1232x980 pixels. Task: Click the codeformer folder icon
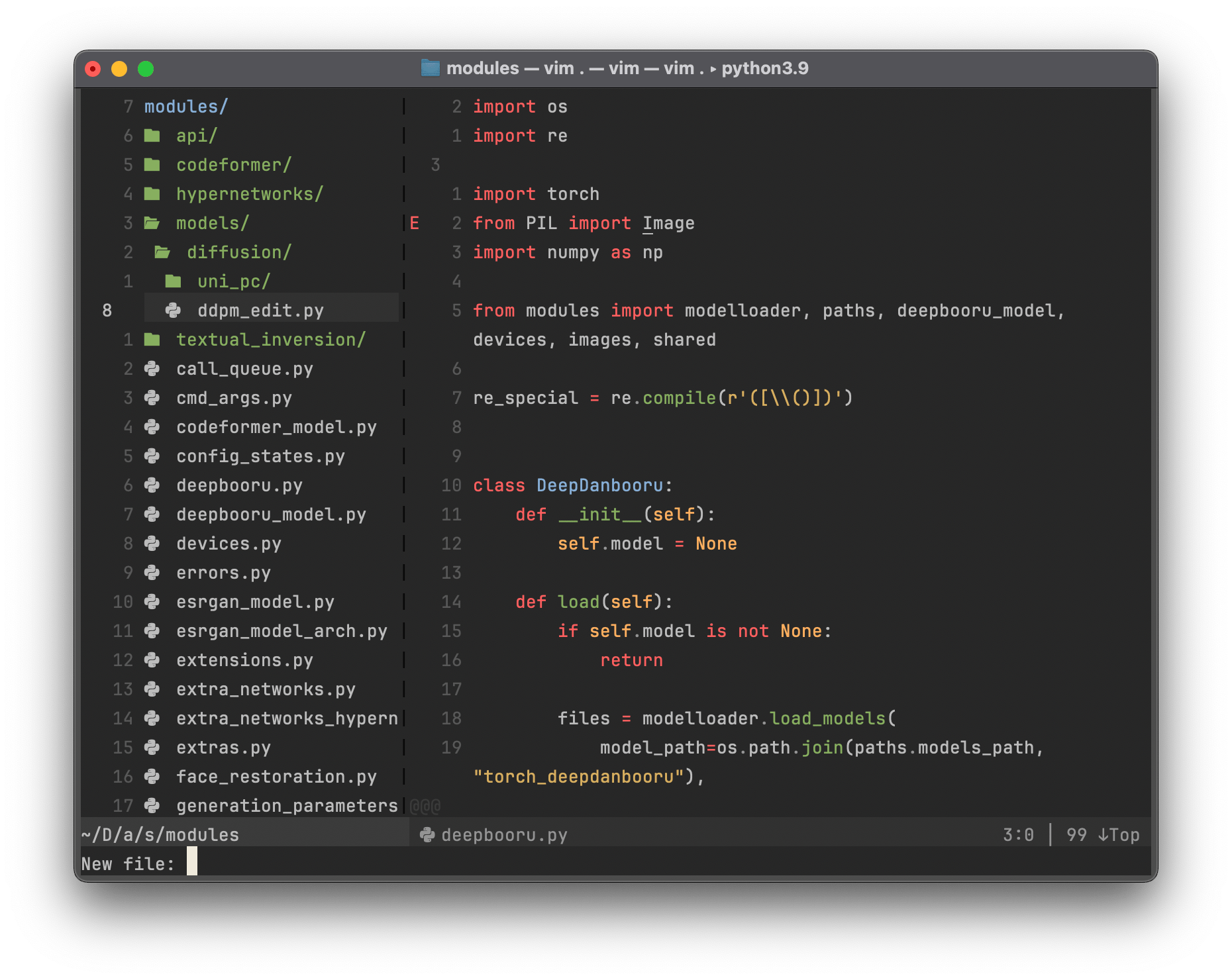point(152,165)
